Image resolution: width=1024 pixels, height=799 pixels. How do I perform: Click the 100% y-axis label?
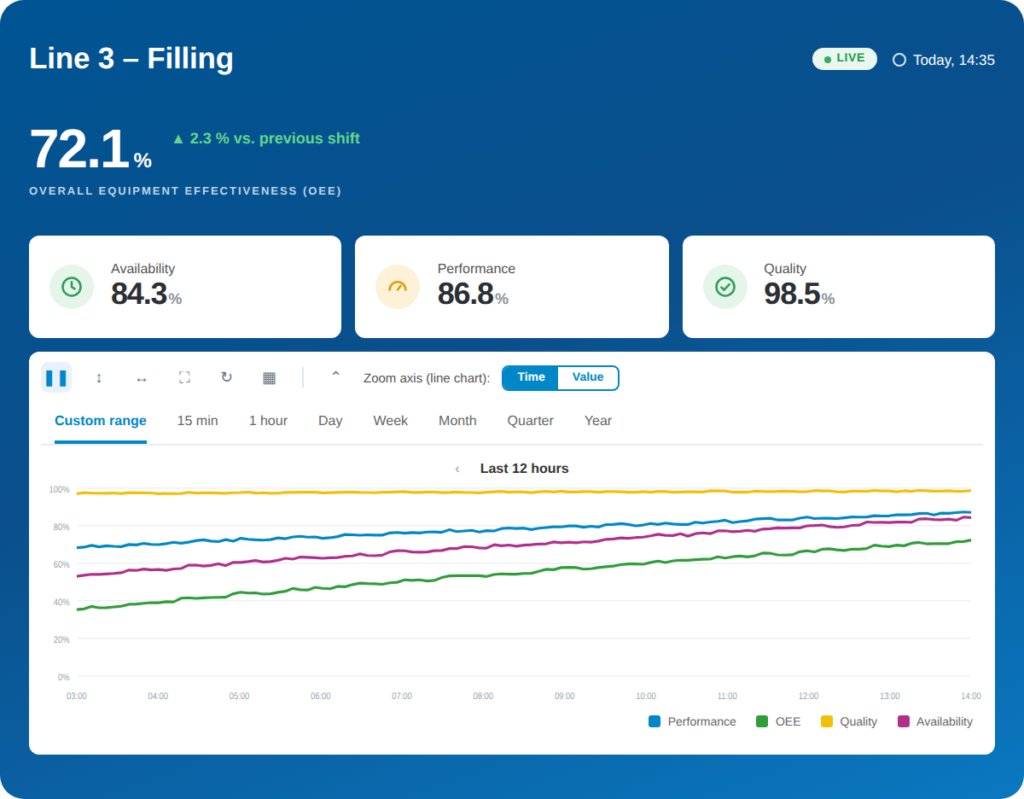coord(59,489)
